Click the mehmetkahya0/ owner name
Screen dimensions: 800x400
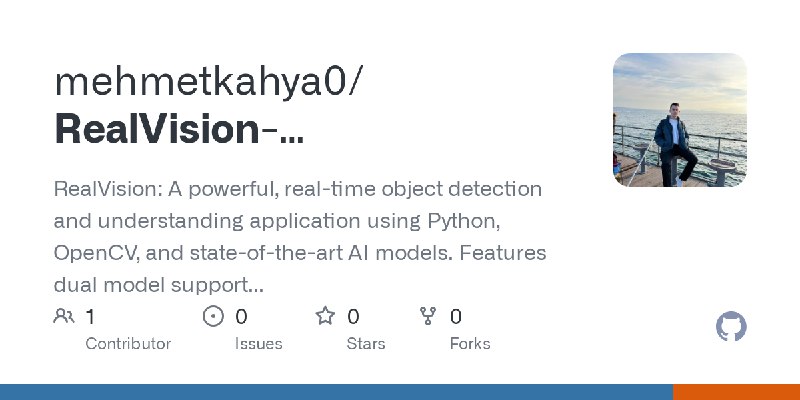click(209, 82)
